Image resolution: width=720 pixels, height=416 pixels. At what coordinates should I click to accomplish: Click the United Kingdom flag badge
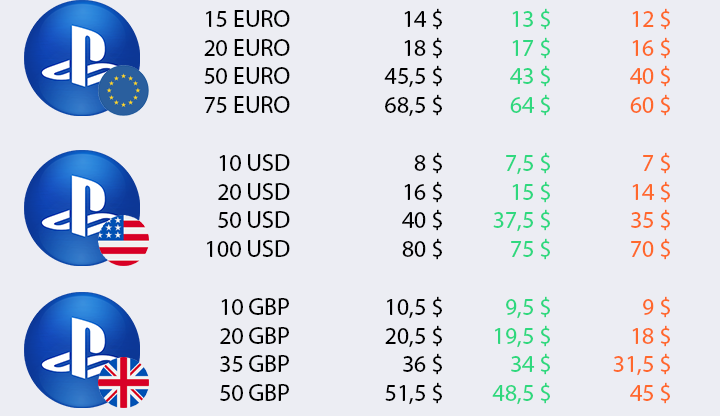pyautogui.click(x=123, y=382)
